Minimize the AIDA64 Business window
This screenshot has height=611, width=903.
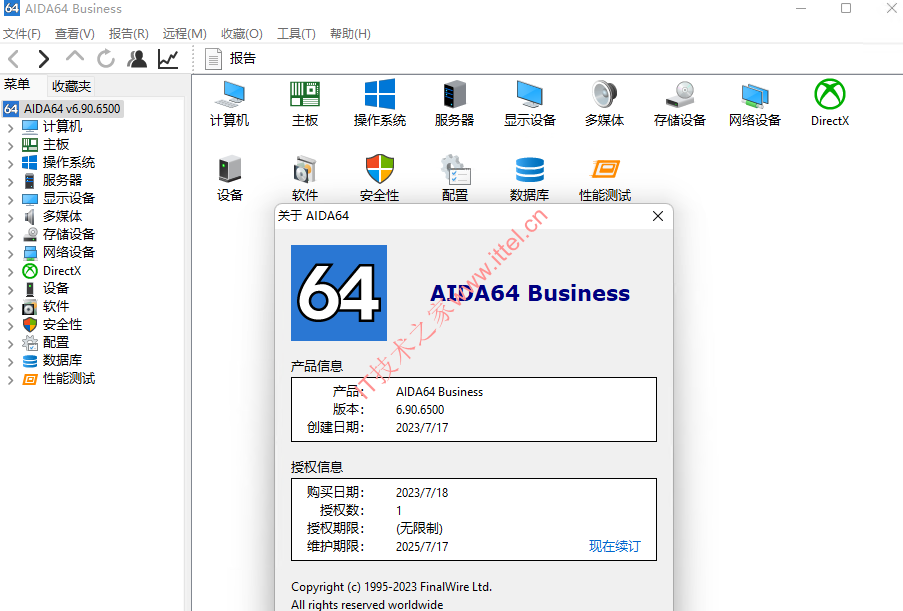coord(801,9)
